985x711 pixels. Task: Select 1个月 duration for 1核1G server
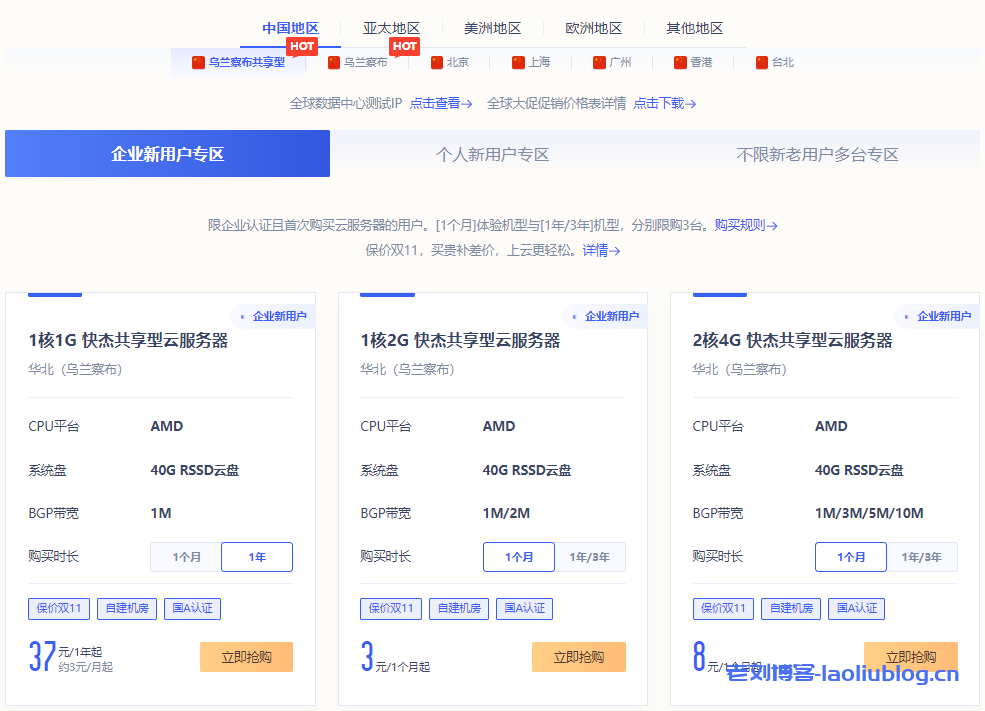tap(186, 557)
